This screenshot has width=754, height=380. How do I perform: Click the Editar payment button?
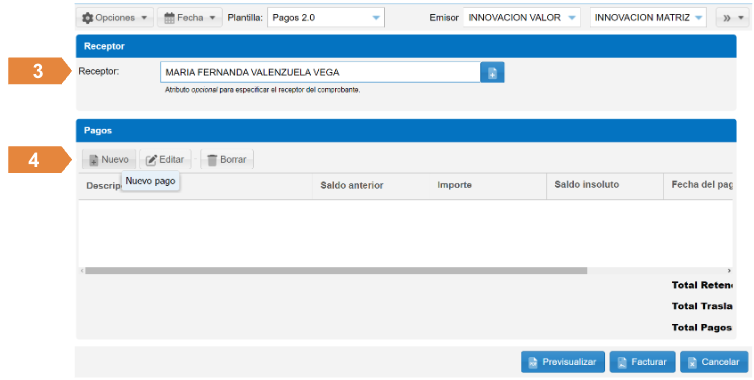click(165, 160)
